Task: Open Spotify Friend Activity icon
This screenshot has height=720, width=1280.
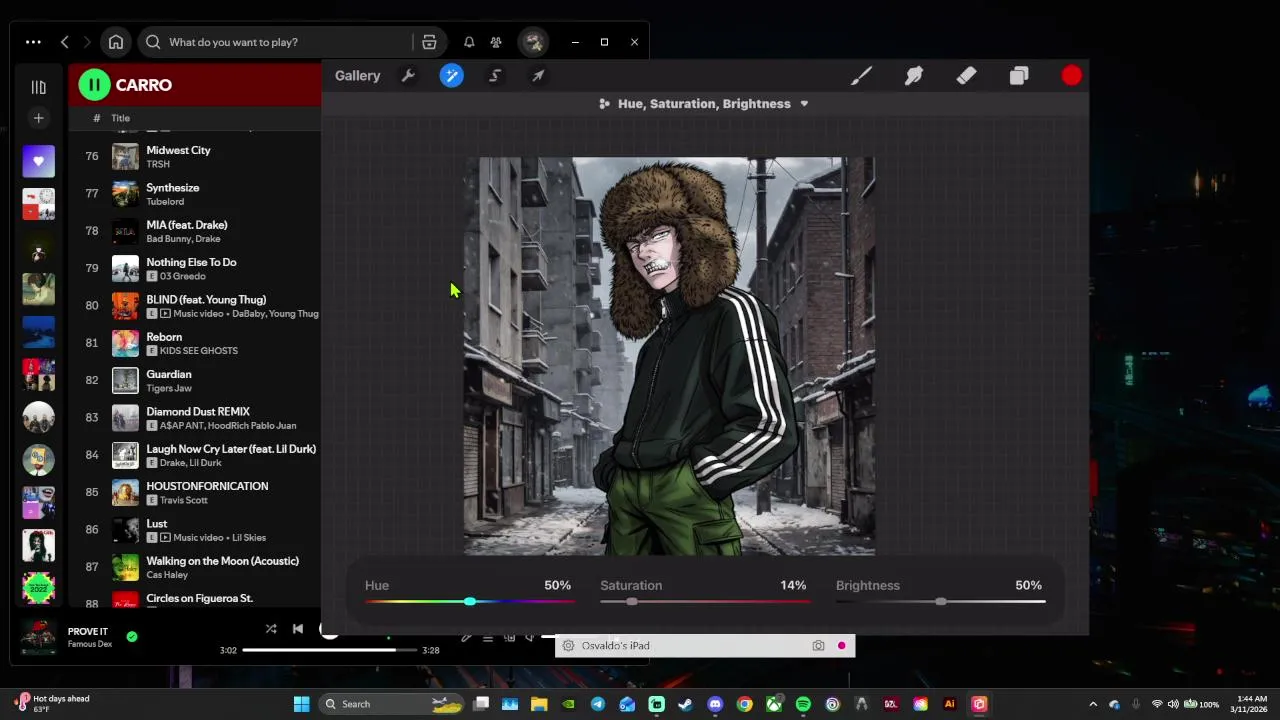Action: 496,42
